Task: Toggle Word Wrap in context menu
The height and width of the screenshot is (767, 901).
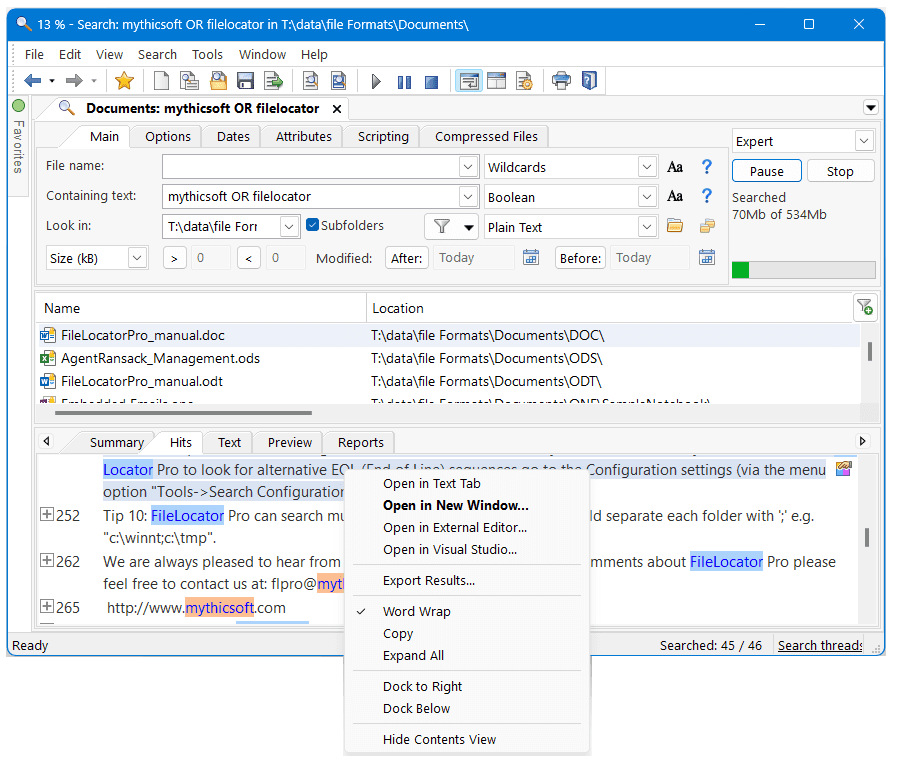Action: click(x=416, y=611)
